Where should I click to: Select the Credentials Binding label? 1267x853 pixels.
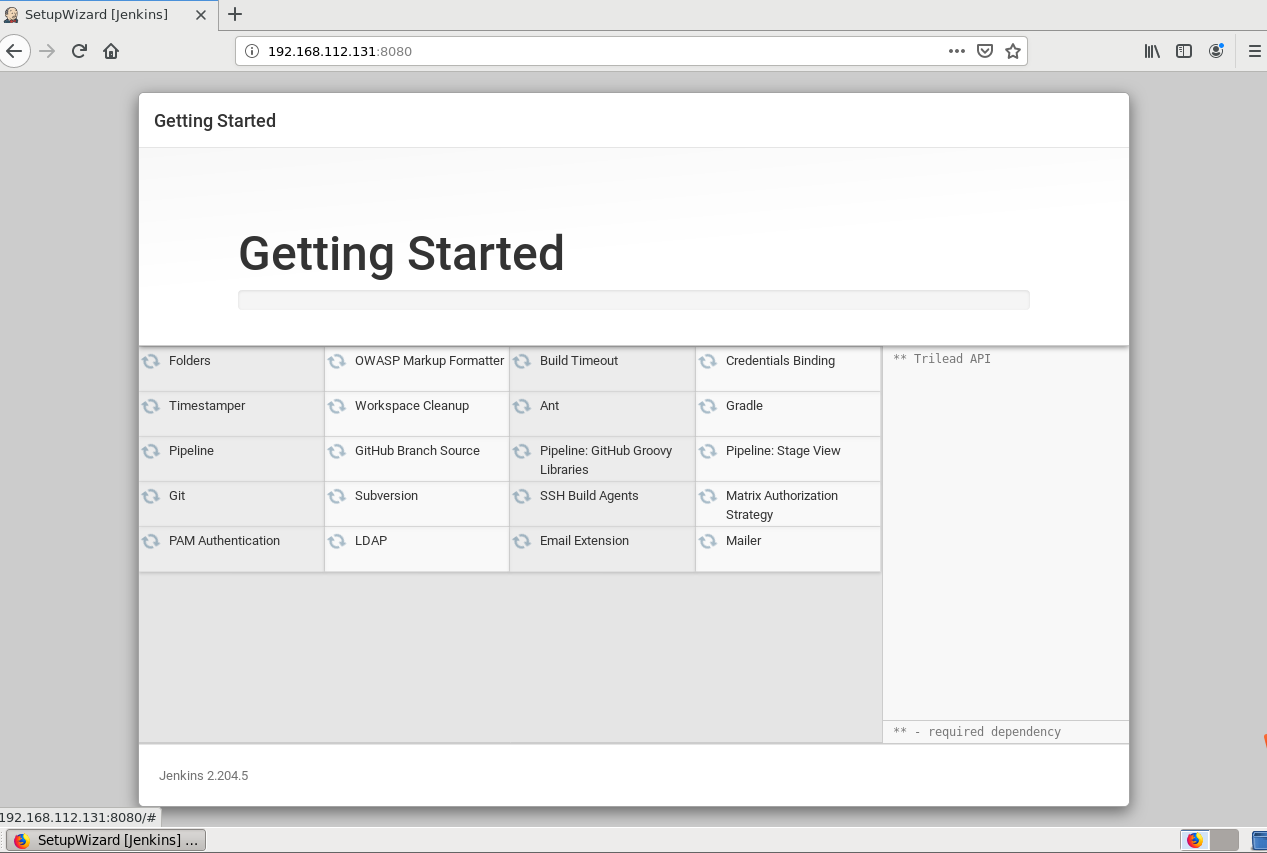tap(780, 361)
